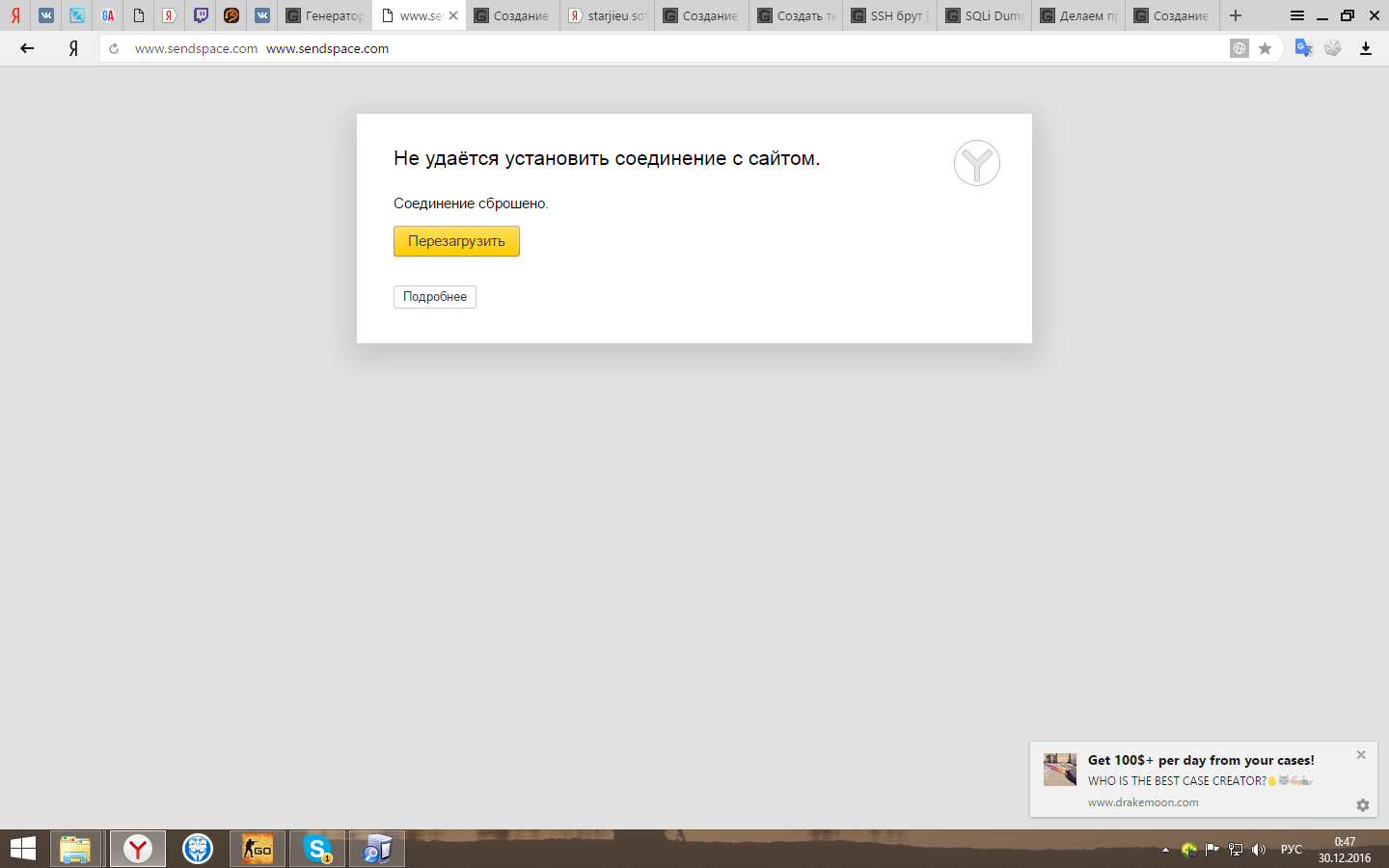Viewport: 1389px width, 868px height.
Task: Open the downloads arrow icon in toolbar
Action: pyautogui.click(x=1365, y=48)
